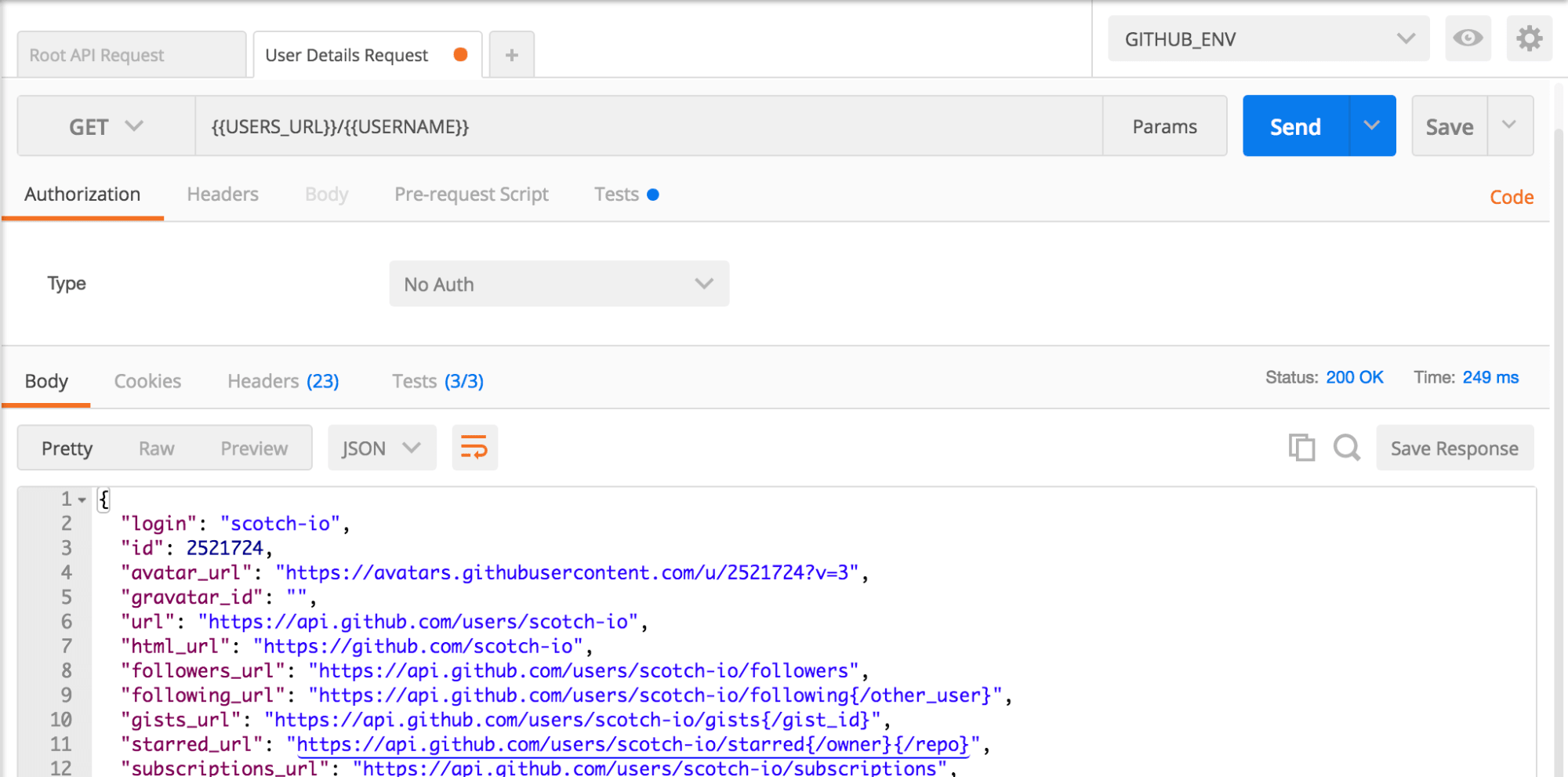Open the request Body tab
The image size is (1568, 777).
326,194
